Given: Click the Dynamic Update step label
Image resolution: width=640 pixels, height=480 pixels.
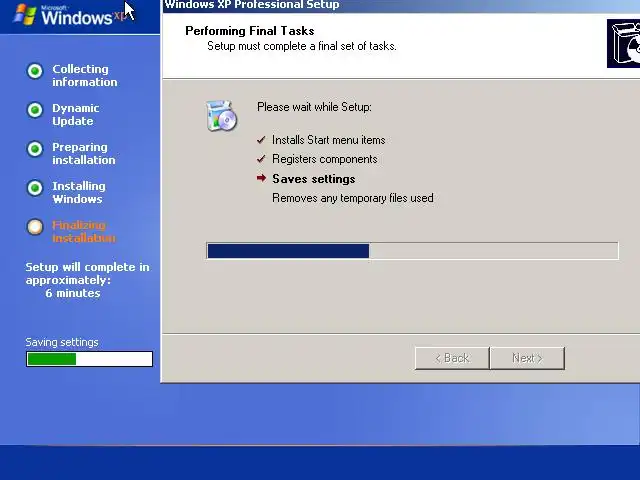Looking at the screenshot, I should point(76,115).
